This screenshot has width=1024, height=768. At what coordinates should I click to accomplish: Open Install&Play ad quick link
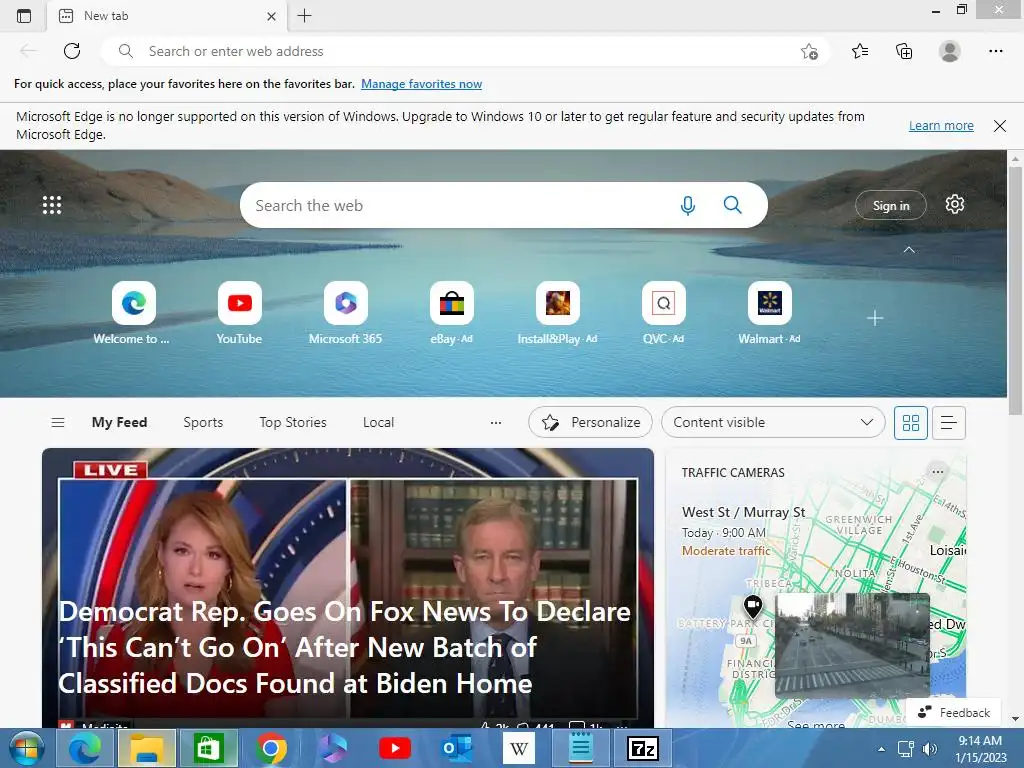coord(557,313)
